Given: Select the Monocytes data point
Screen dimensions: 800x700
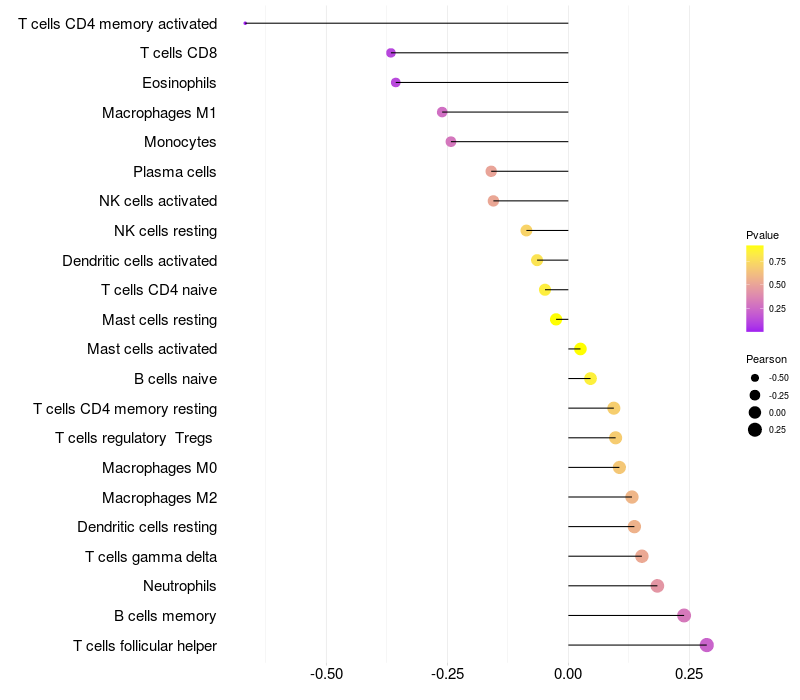Looking at the screenshot, I should pos(451,142).
